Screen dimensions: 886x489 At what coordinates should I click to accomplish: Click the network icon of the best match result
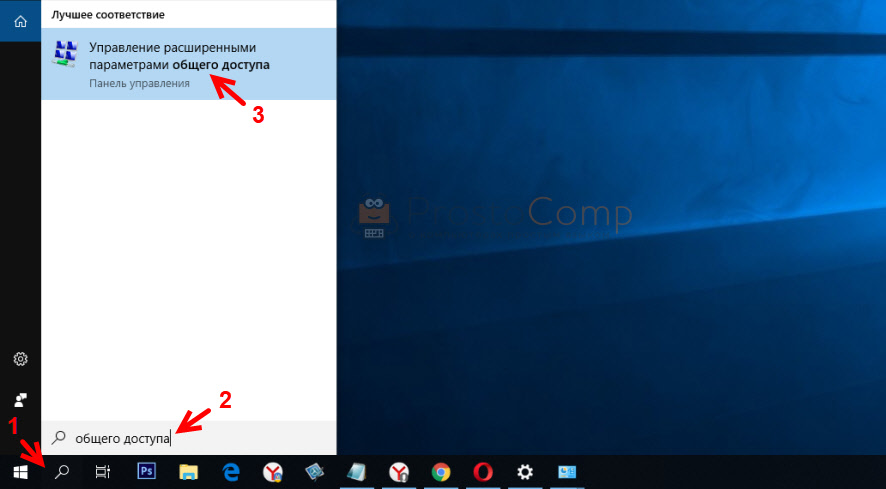point(66,54)
